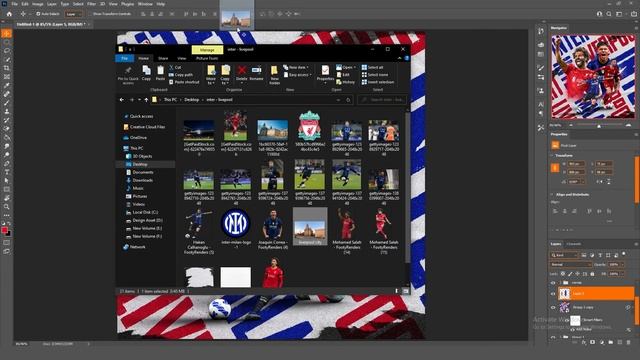The image size is (640, 360).
Task: Go back in File Explorer
Action: tap(122, 100)
